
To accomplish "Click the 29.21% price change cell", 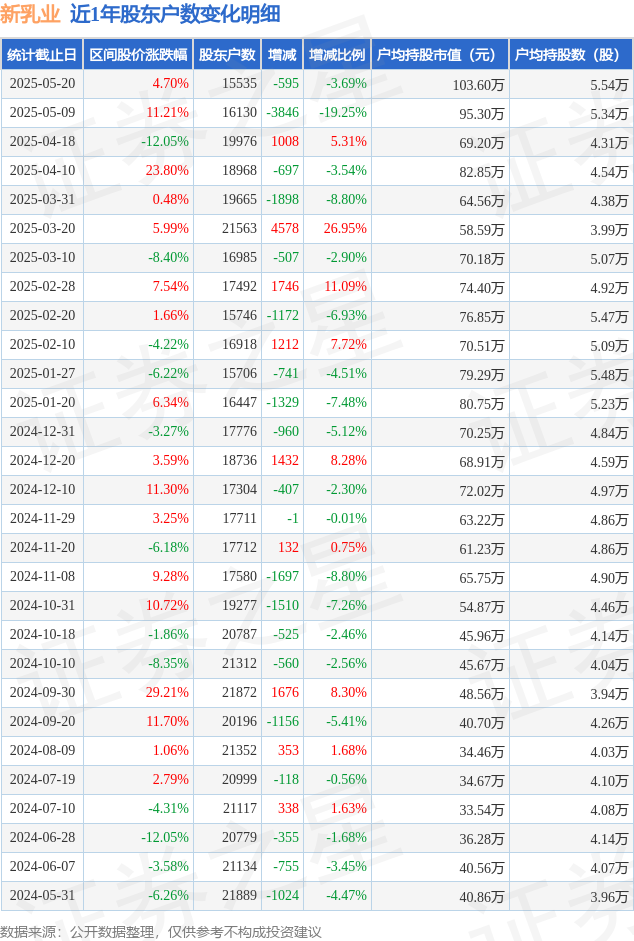I will tap(167, 693).
